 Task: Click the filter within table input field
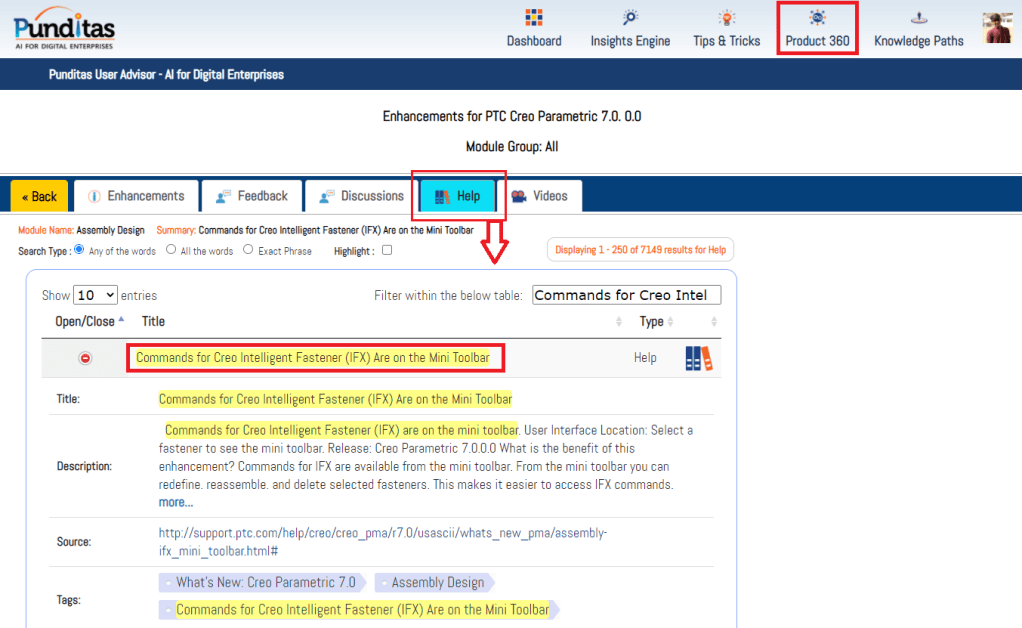(626, 295)
